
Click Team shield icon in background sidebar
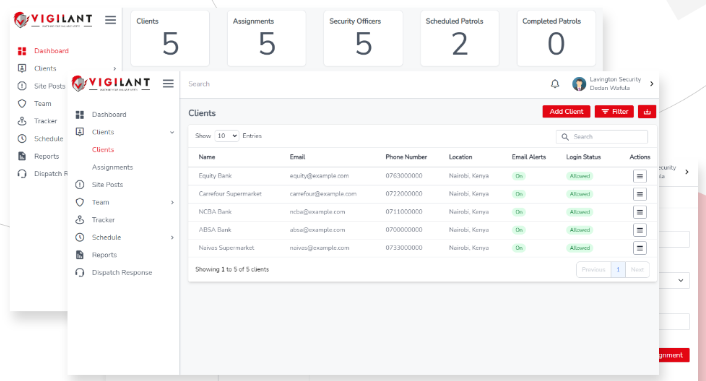point(22,104)
